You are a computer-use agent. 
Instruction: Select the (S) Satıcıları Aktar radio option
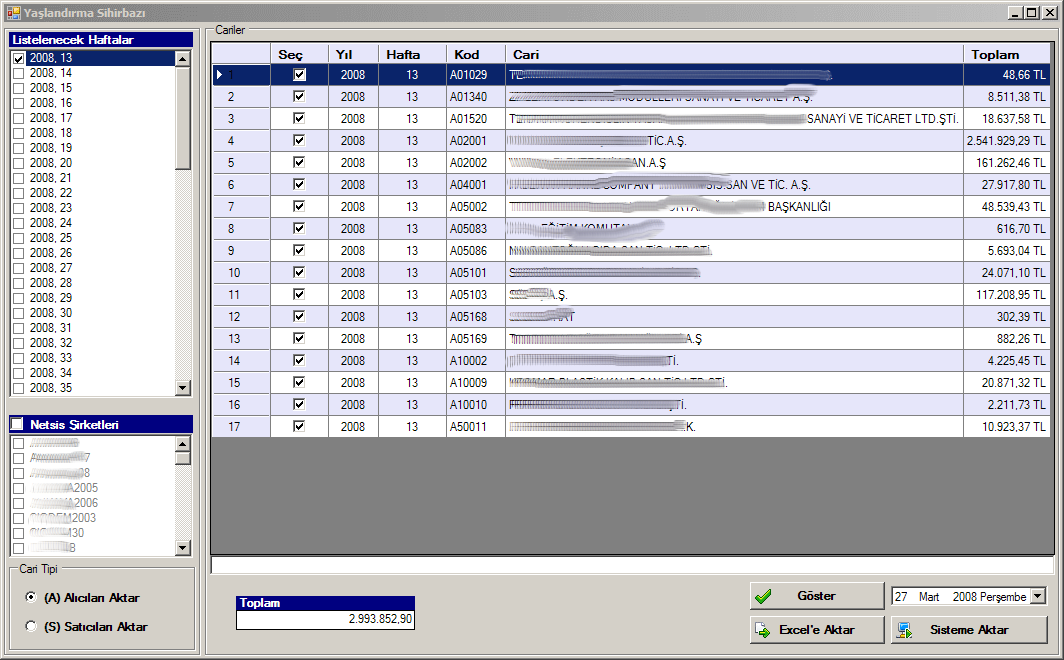(x=31, y=627)
